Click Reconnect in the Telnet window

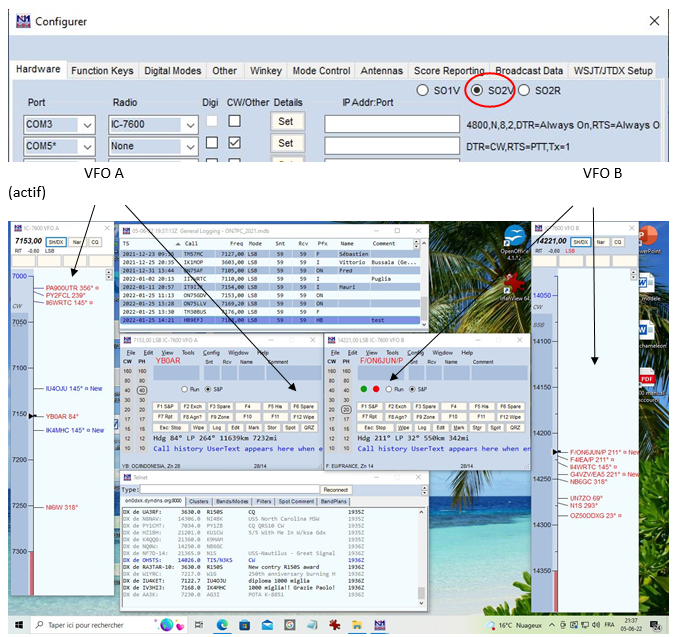[336, 490]
